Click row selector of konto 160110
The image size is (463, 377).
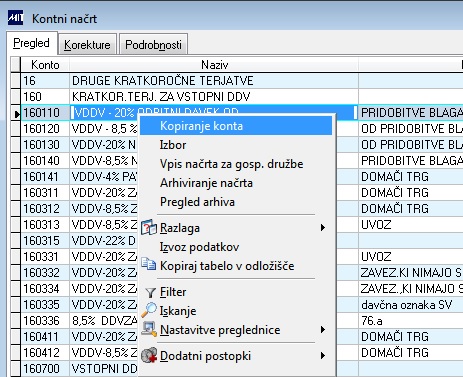point(16,113)
